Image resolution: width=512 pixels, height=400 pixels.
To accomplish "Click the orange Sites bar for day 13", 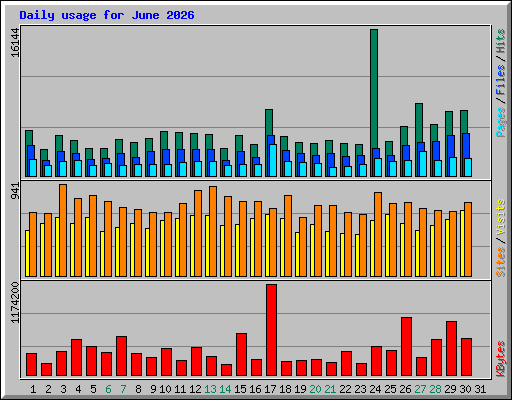I will pyautogui.click(x=213, y=231).
